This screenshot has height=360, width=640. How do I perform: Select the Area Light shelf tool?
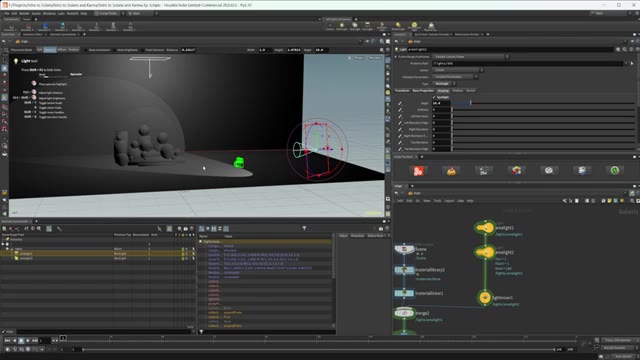(x=367, y=26)
